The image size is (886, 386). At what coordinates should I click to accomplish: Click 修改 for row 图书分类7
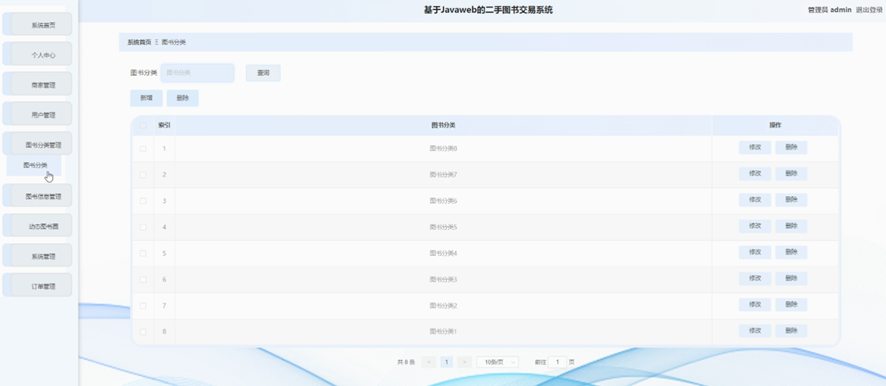pos(755,174)
